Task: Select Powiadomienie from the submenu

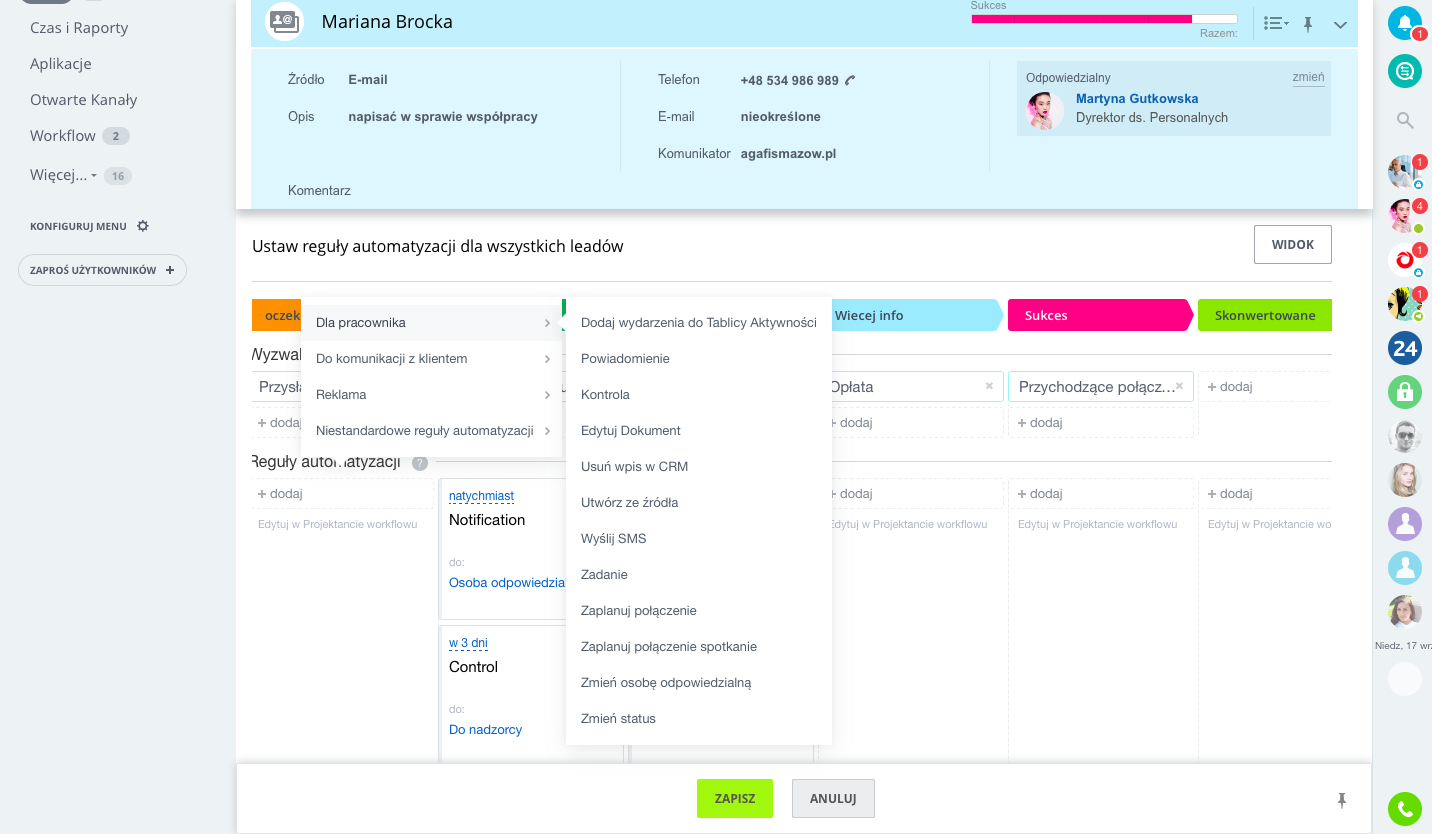Action: [x=625, y=358]
